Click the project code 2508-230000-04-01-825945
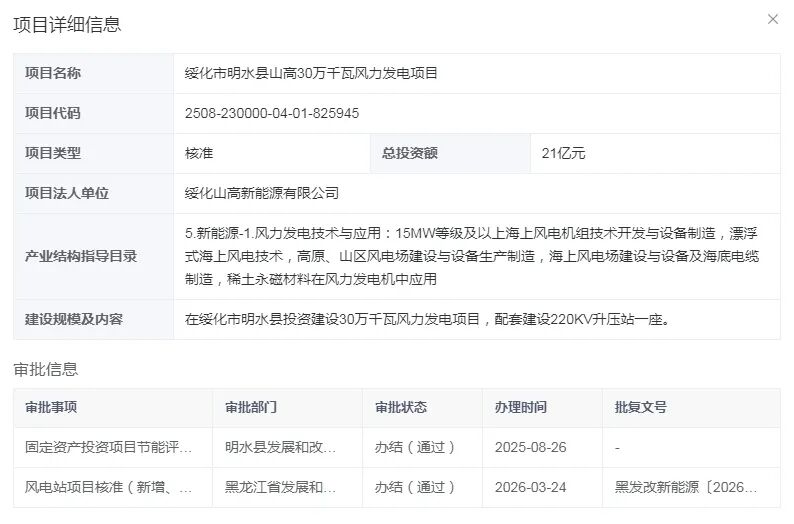The image size is (794, 524). tap(272, 113)
